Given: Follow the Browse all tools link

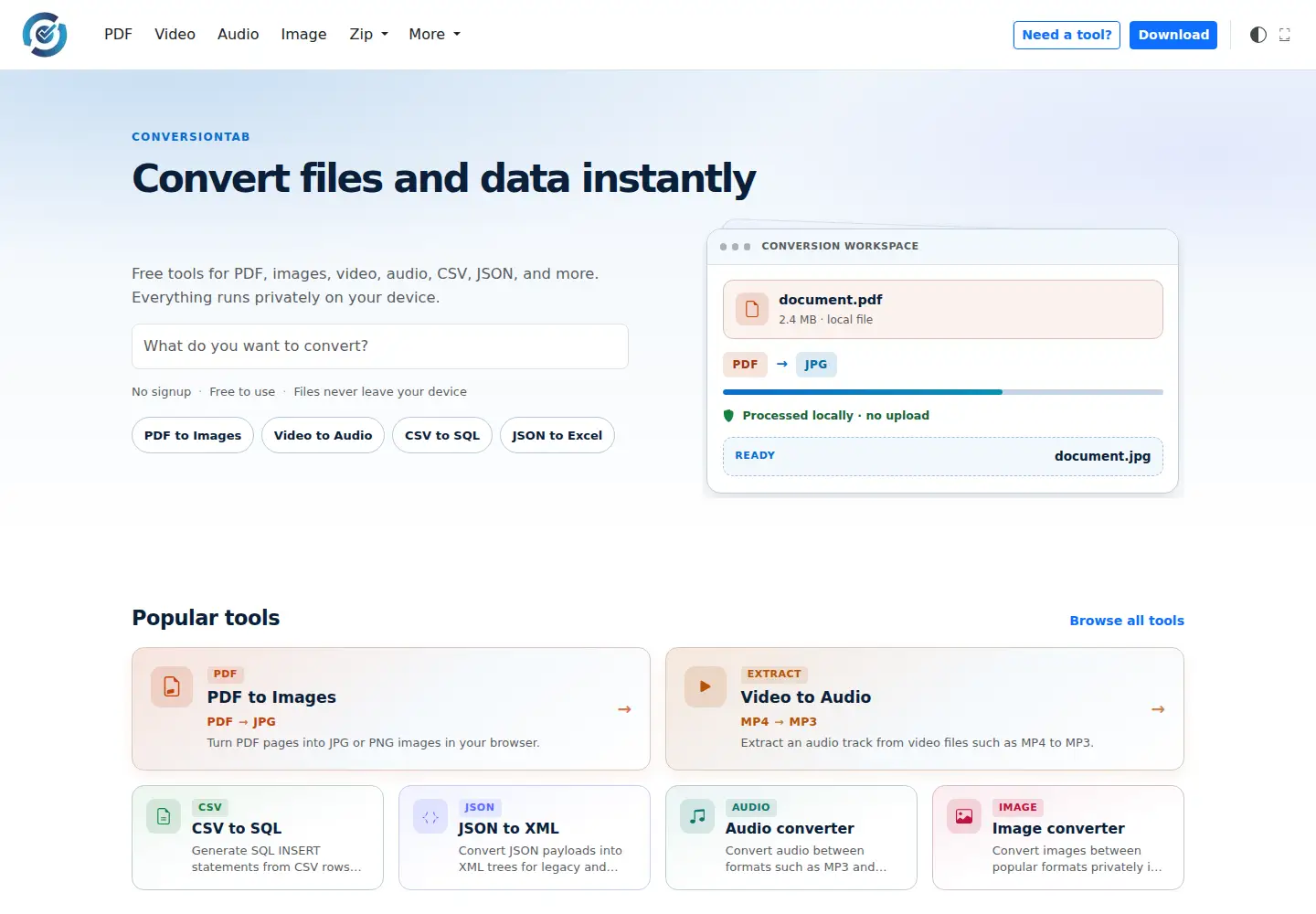Looking at the screenshot, I should pos(1127,621).
